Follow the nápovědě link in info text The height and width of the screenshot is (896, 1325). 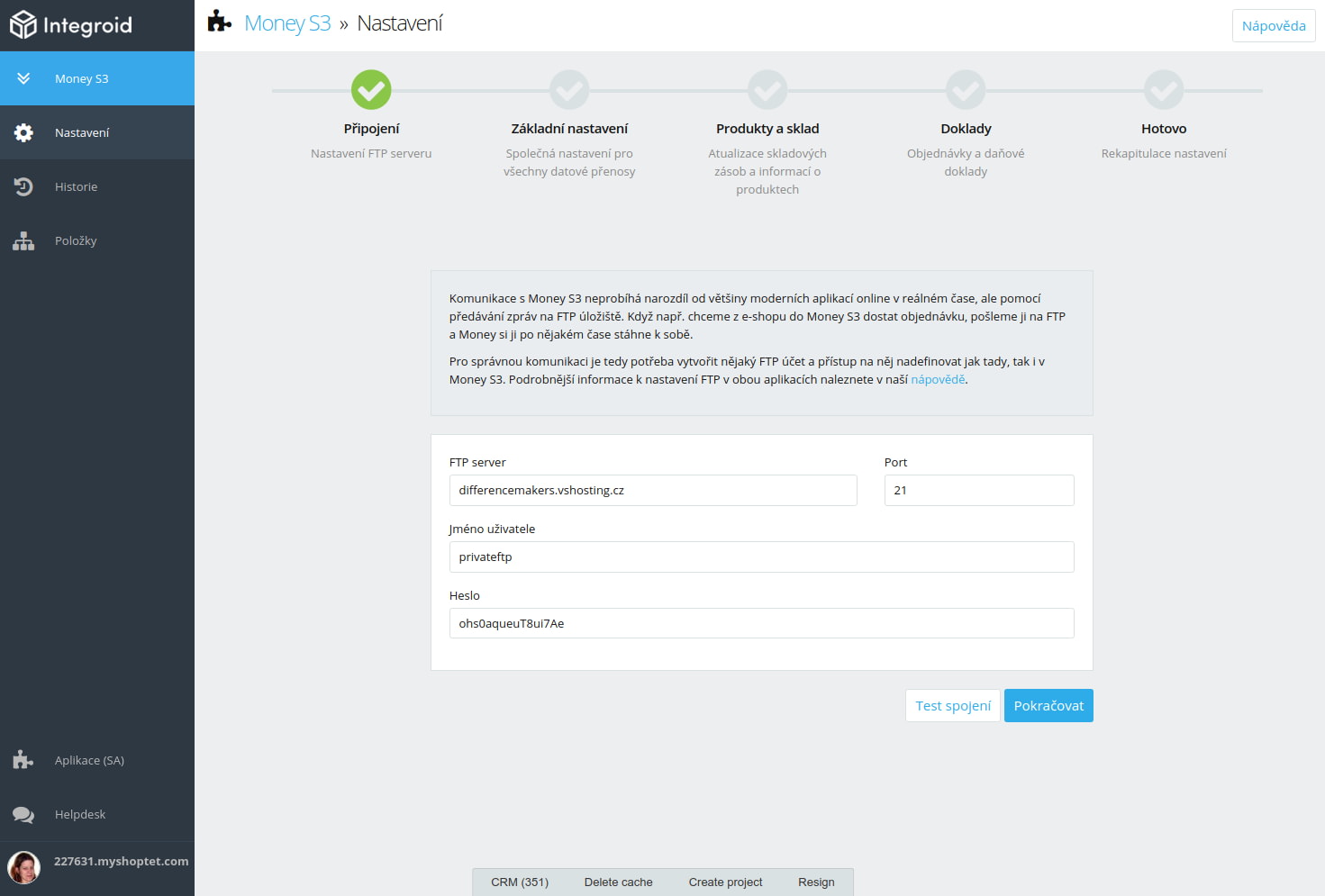938,379
